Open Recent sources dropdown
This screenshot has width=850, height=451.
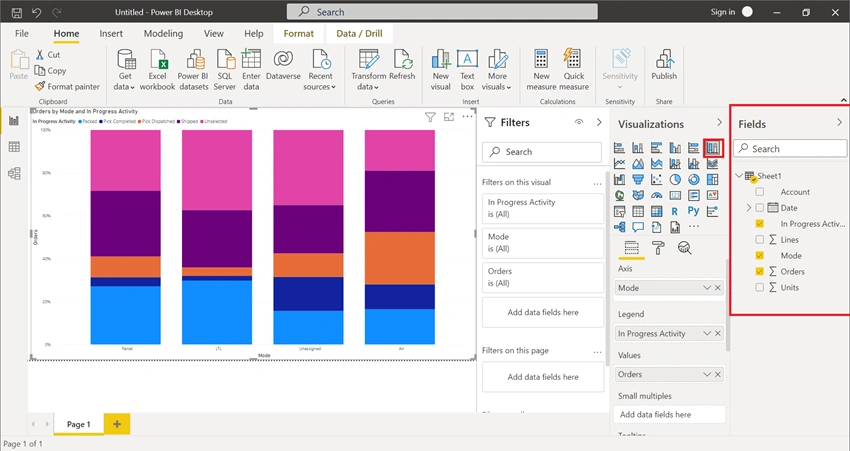pyautogui.click(x=320, y=69)
